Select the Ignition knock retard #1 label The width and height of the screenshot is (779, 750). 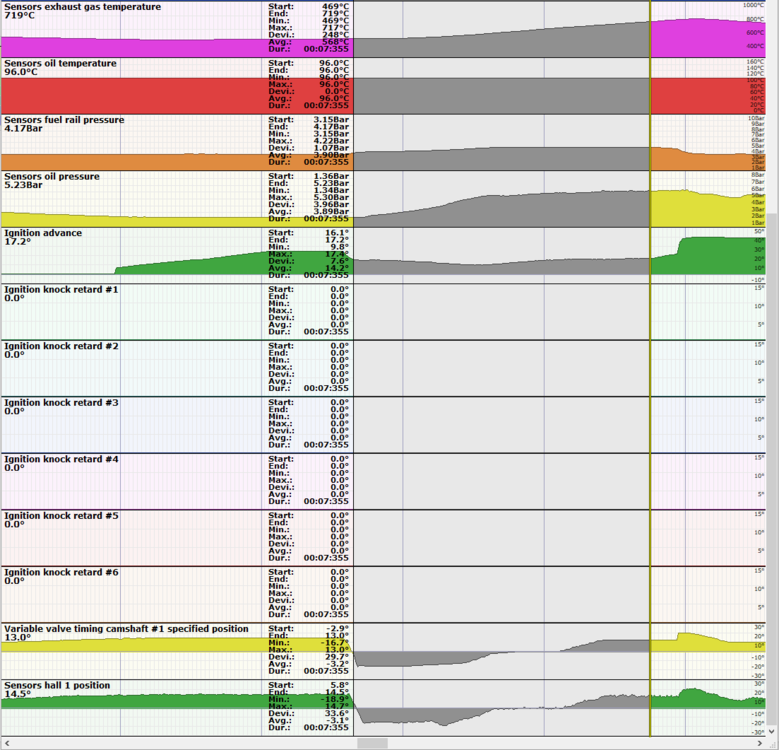61,290
